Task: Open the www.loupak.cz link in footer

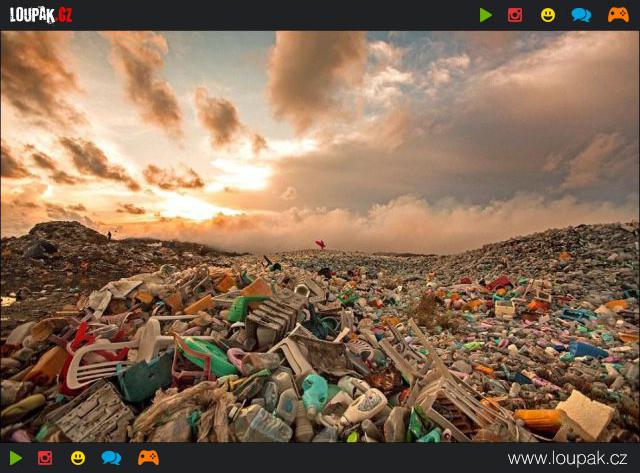Action: (568, 458)
